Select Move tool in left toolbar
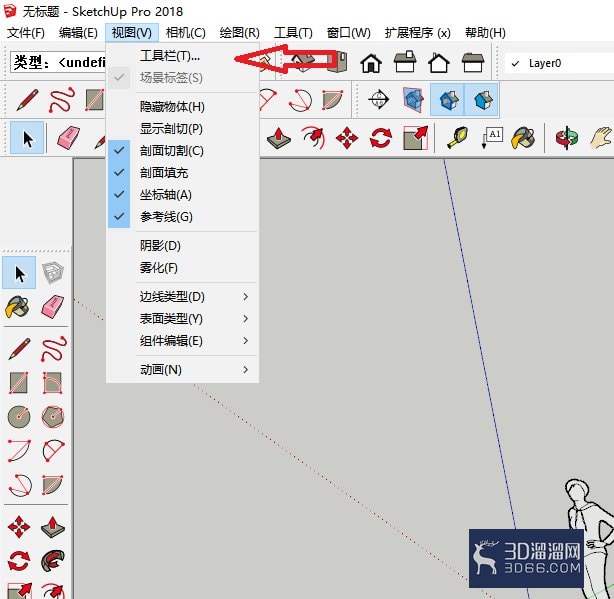 tap(19, 527)
